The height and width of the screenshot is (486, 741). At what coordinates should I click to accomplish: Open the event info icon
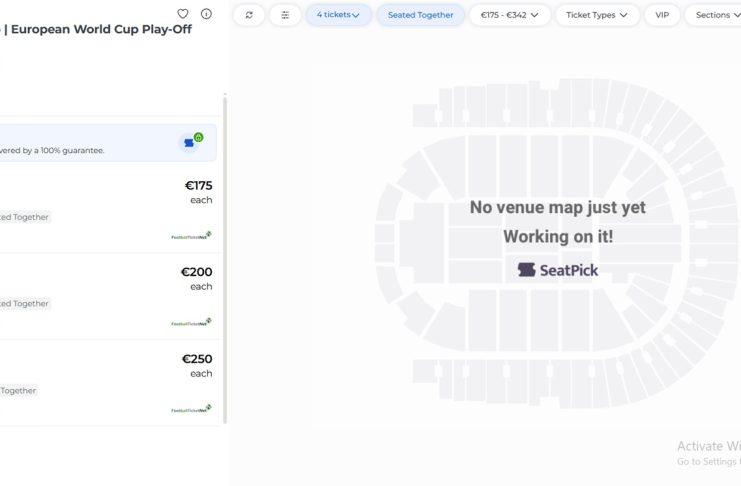[206, 14]
